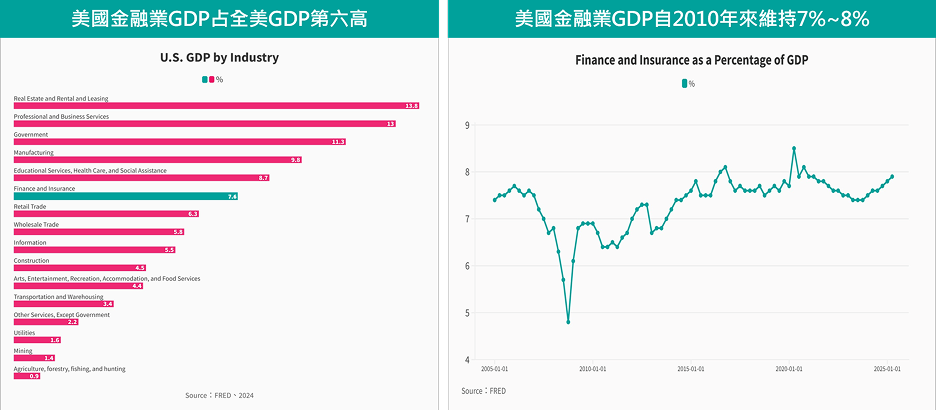Click the first data point on line chart
The height and width of the screenshot is (410, 936).
click(494, 200)
